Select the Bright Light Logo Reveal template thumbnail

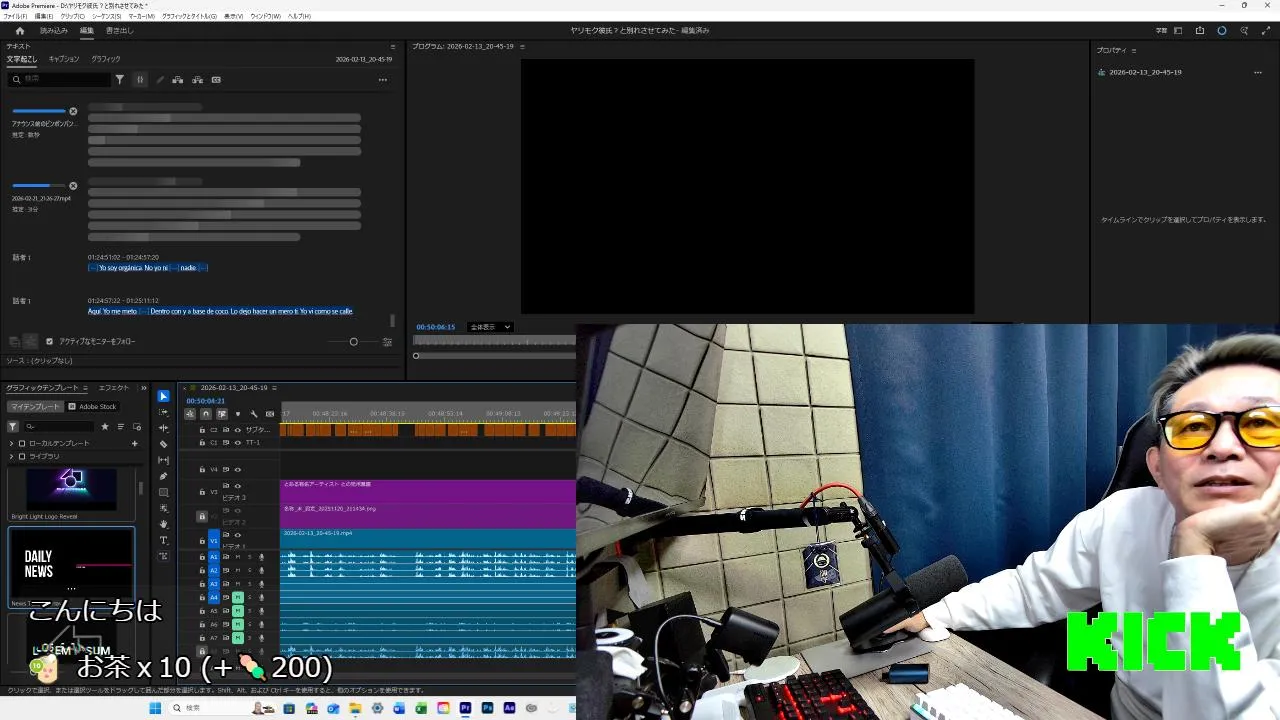pos(71,489)
